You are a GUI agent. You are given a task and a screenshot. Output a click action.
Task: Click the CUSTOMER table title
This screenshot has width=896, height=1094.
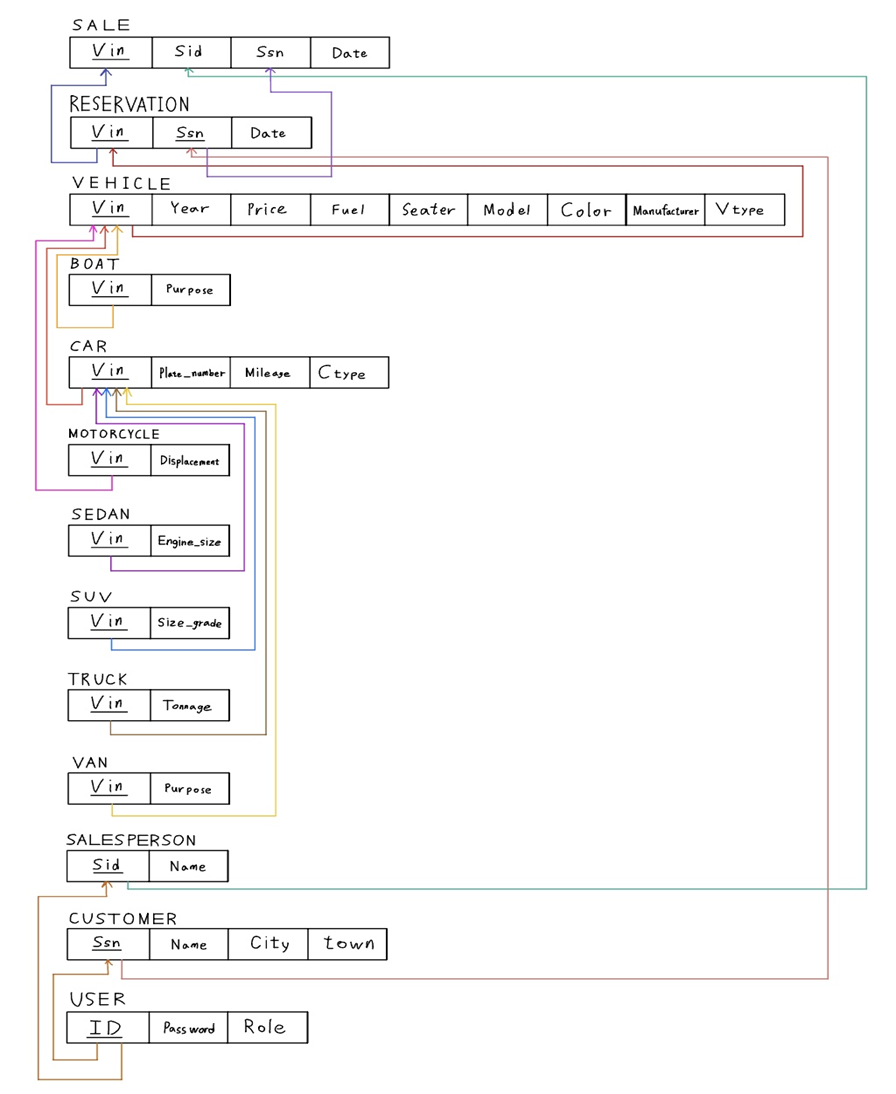pyautogui.click(x=123, y=918)
